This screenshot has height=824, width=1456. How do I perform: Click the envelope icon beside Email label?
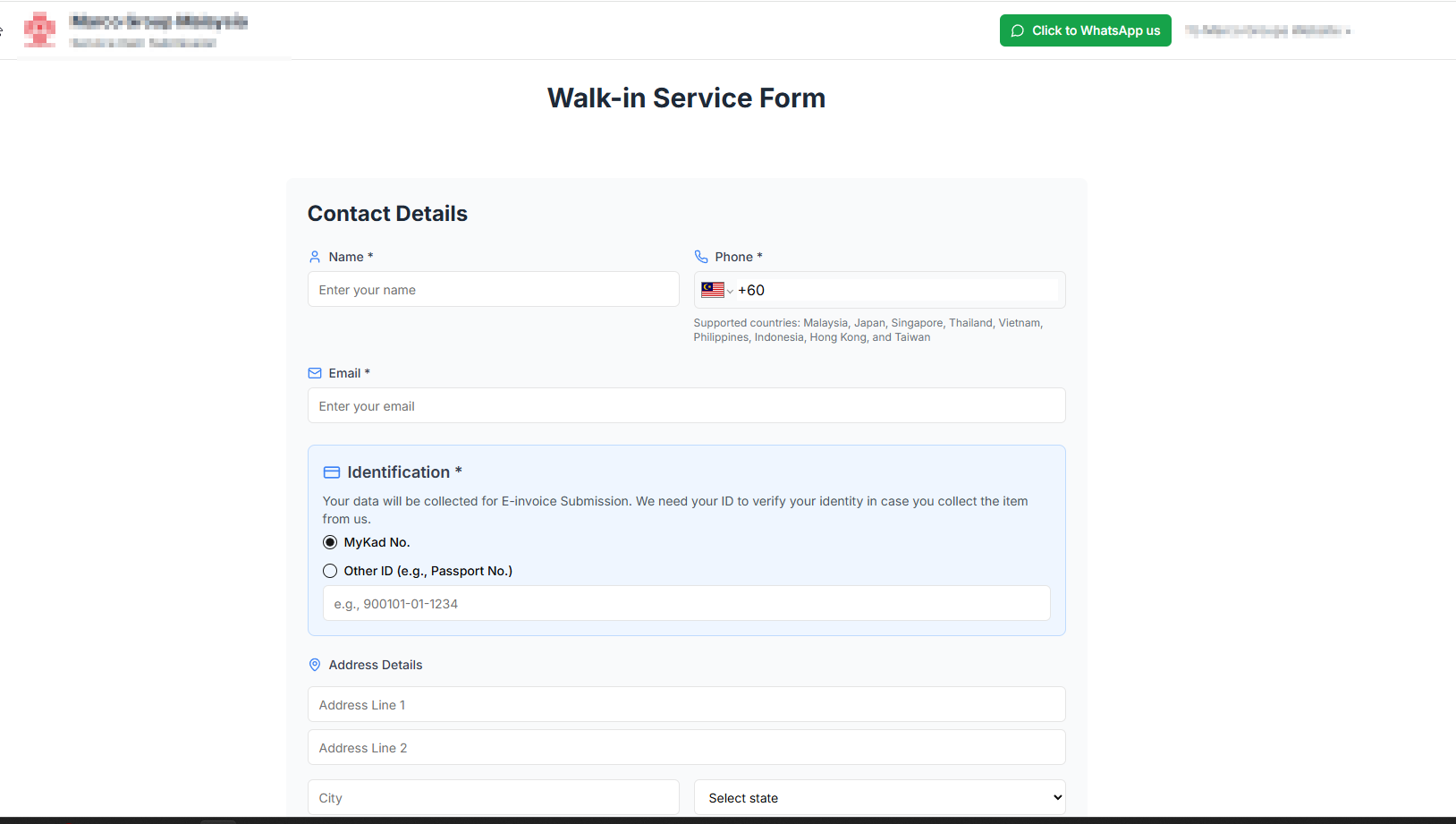click(315, 373)
